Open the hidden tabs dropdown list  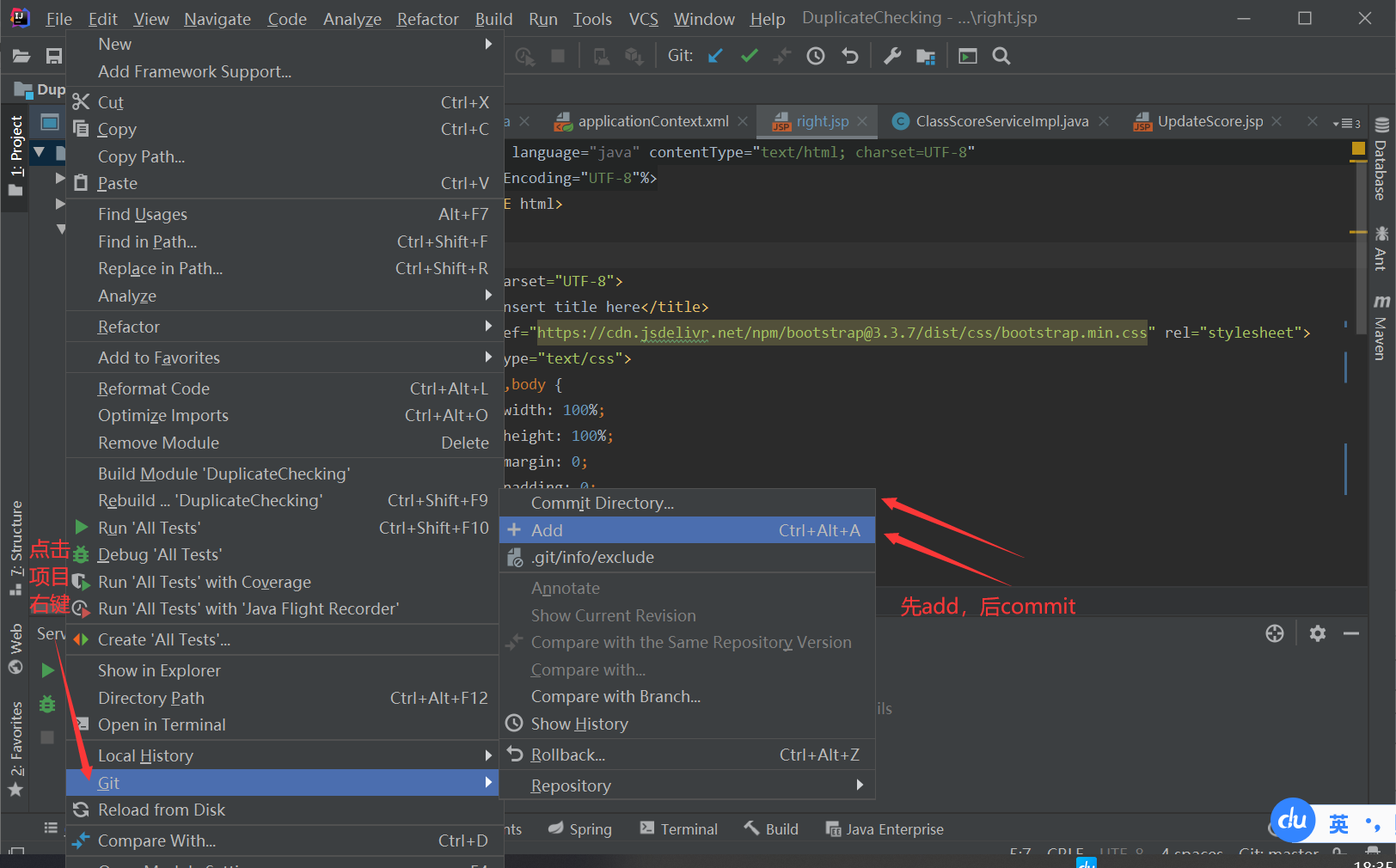1346,123
